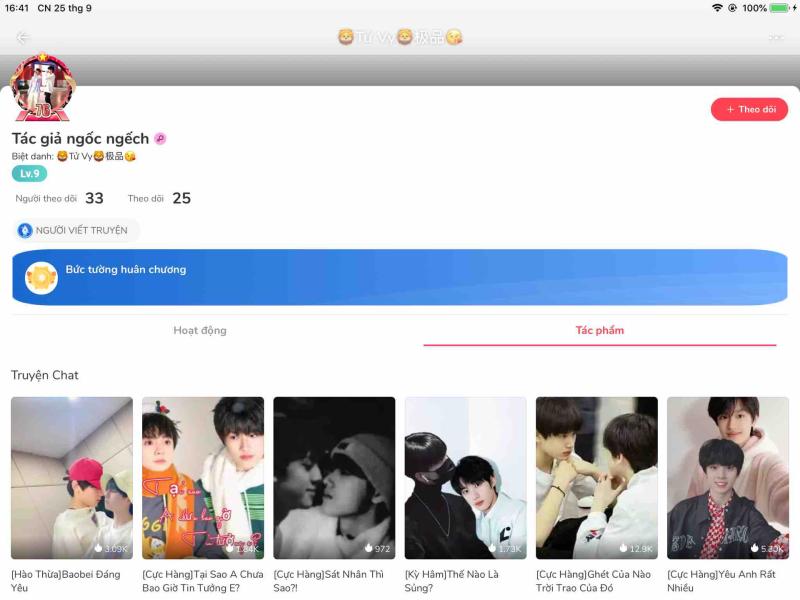Screen dimensions: 800x600
Task: Open the Bức tường huân chương banner
Action: pyautogui.click(x=400, y=277)
